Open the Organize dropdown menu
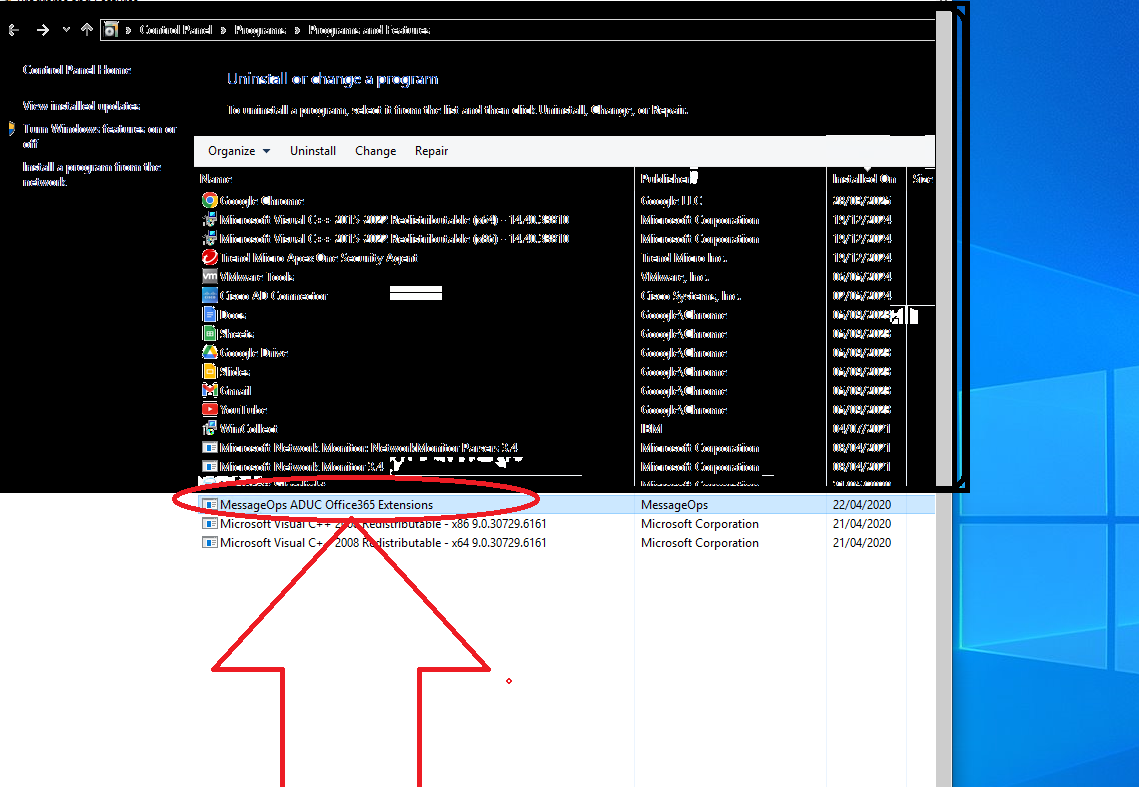This screenshot has width=1139, height=787. pyautogui.click(x=239, y=151)
